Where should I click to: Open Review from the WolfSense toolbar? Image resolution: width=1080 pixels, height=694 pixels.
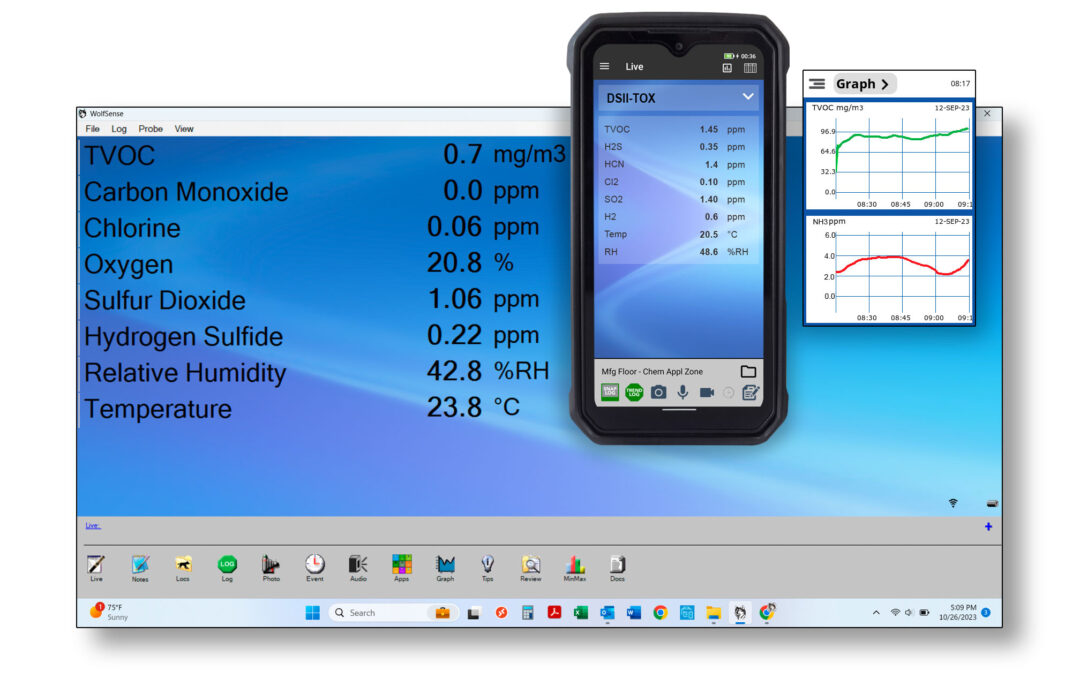pos(531,562)
